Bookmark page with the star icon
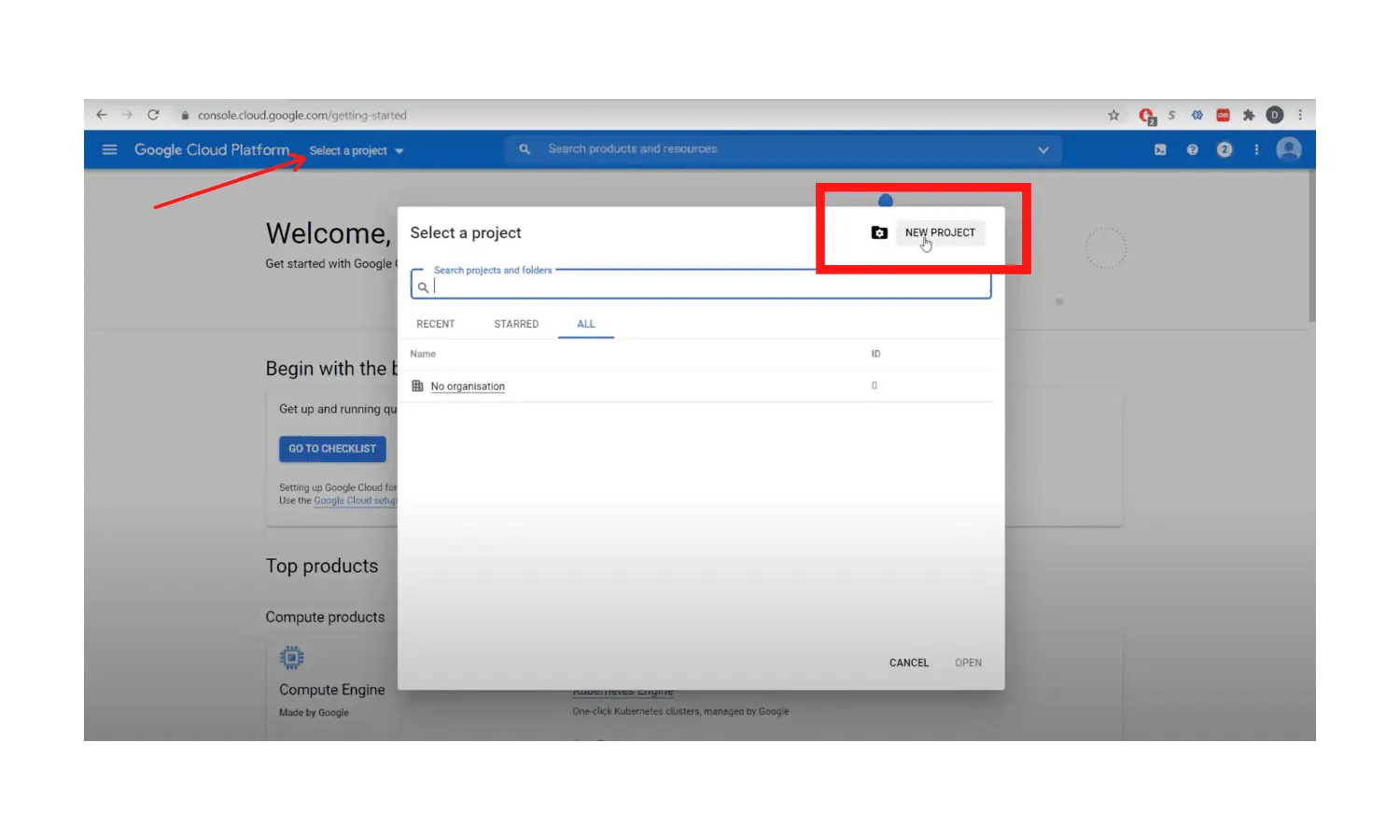 coord(1113,116)
